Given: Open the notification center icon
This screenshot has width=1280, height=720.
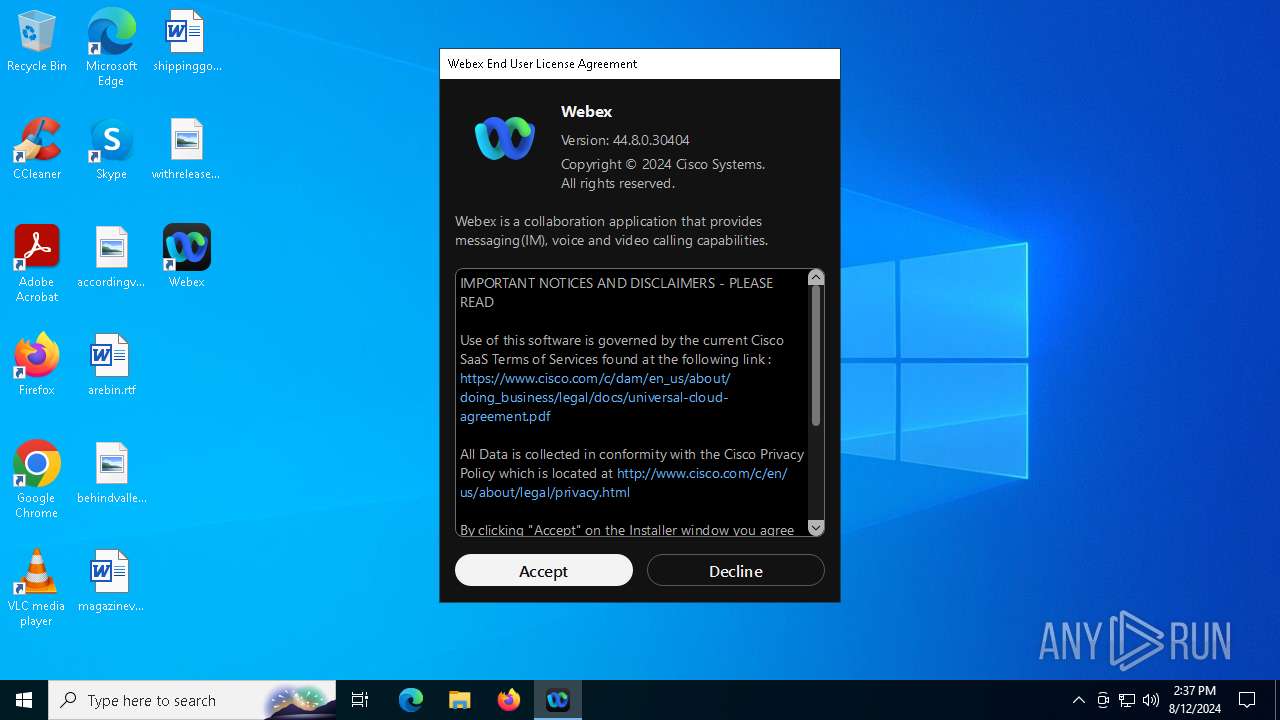Looking at the screenshot, I should [x=1247, y=700].
